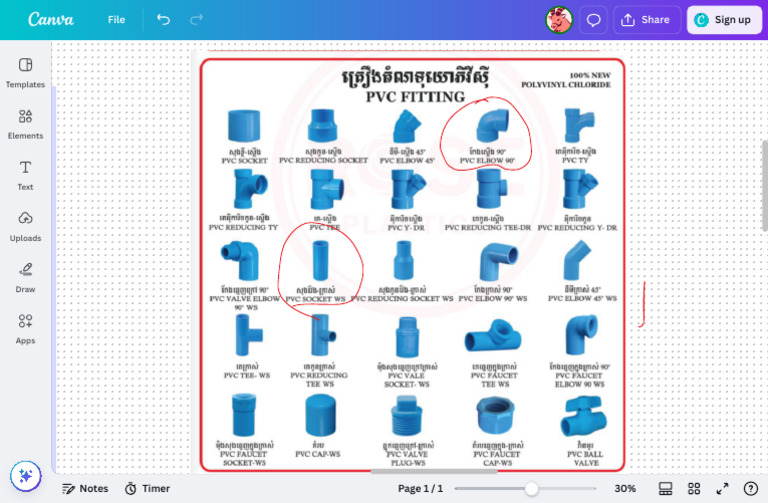Image resolution: width=768 pixels, height=503 pixels.
Task: Open the Uploads panel
Action: [25, 225]
